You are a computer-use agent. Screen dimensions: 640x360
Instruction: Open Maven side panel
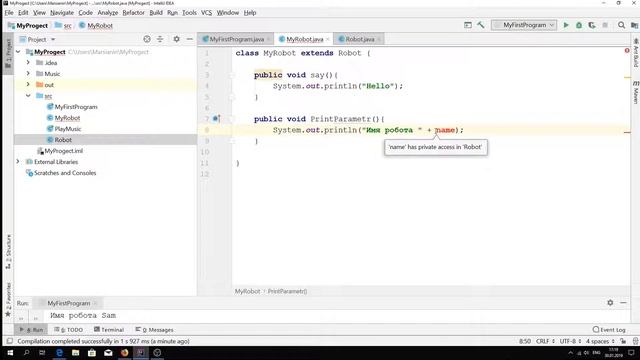[636, 92]
